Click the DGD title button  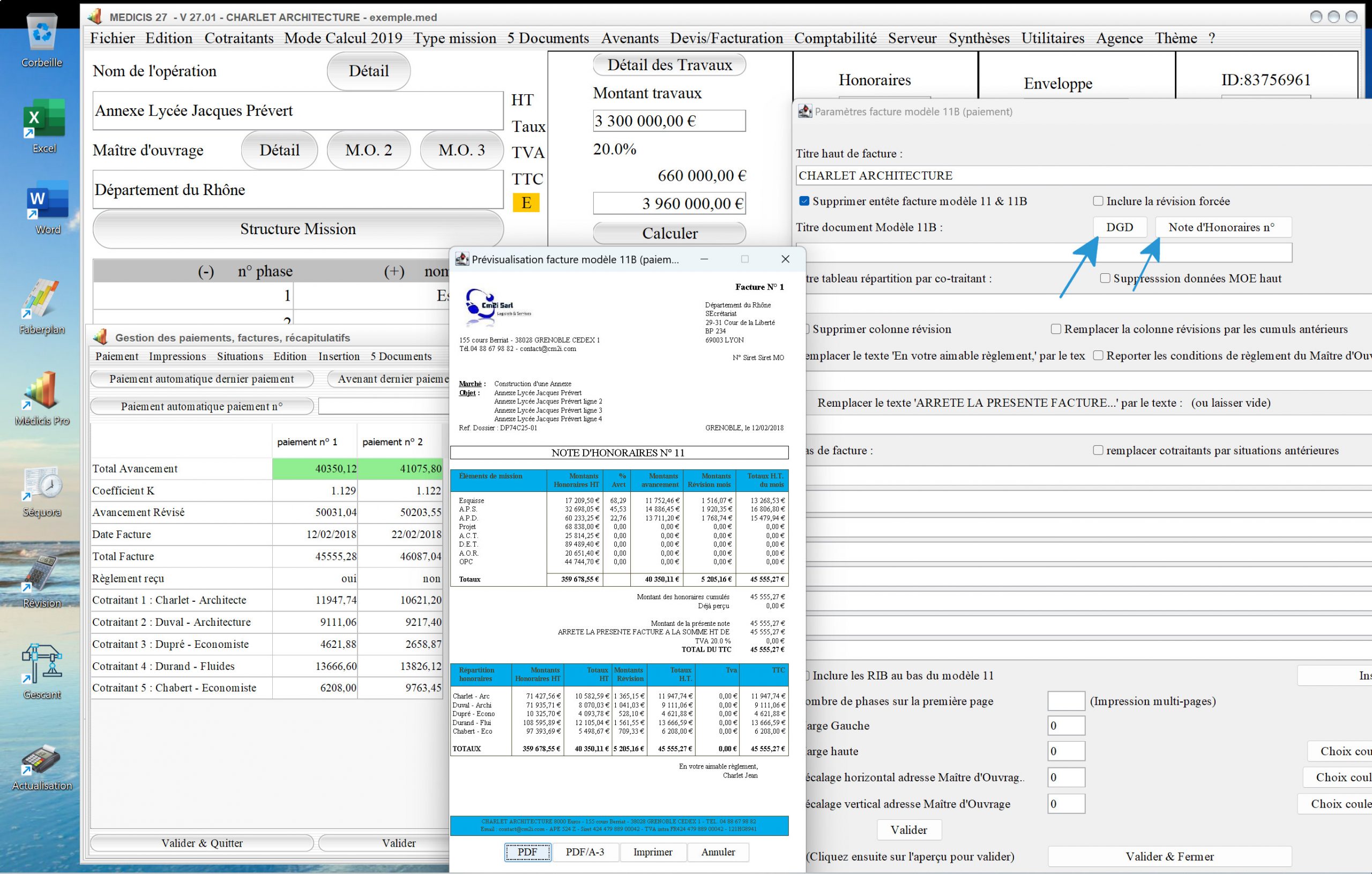coord(1120,227)
